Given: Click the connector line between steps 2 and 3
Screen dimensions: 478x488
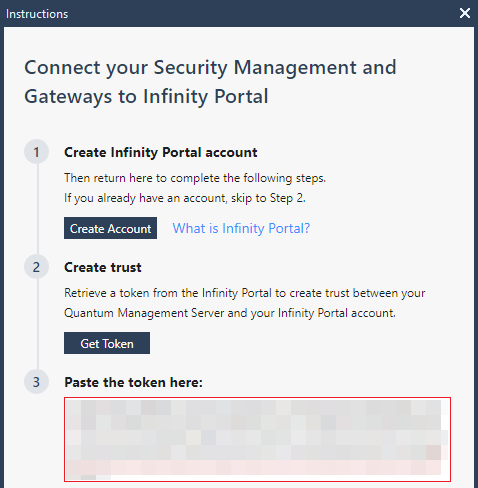Looking at the screenshot, I should pos(38,324).
